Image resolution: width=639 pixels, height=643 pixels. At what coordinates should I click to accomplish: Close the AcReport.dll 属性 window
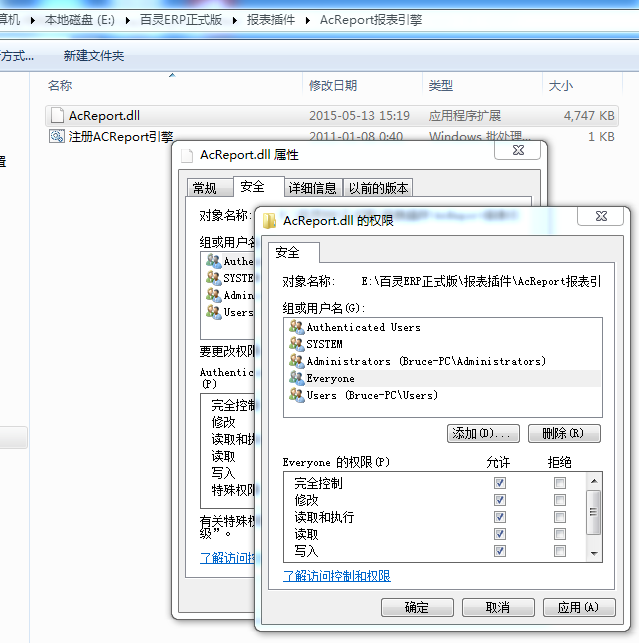coord(518,150)
